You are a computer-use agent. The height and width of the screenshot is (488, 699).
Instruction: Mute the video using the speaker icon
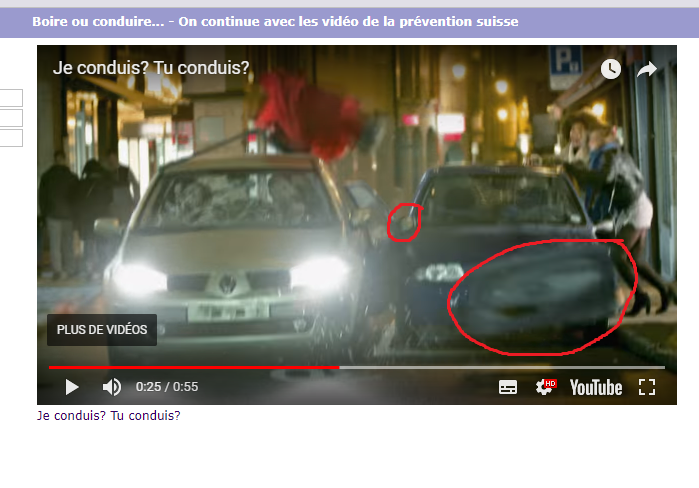[x=112, y=387]
